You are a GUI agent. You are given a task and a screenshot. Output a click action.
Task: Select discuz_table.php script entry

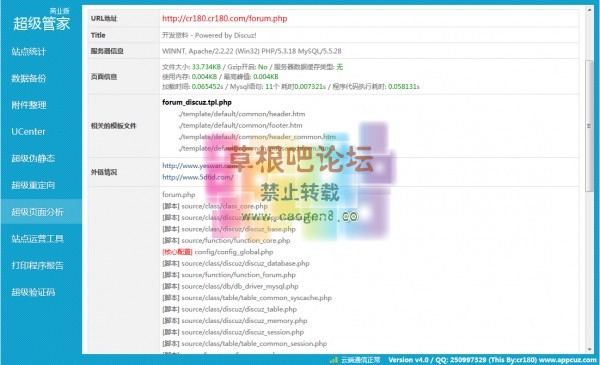(229, 309)
